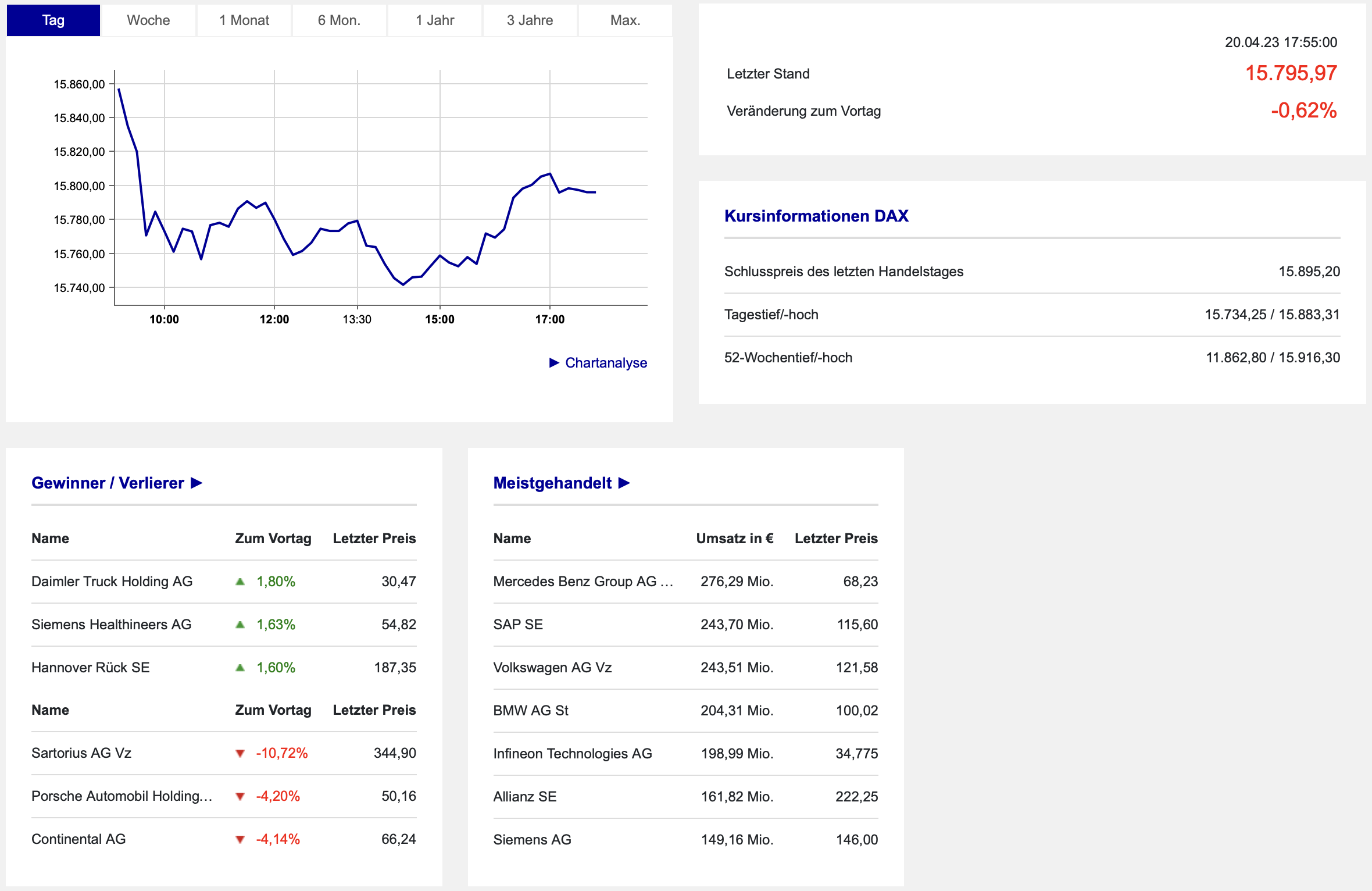
Task: Click green up arrow for Daimler Truck
Action: coord(240,582)
